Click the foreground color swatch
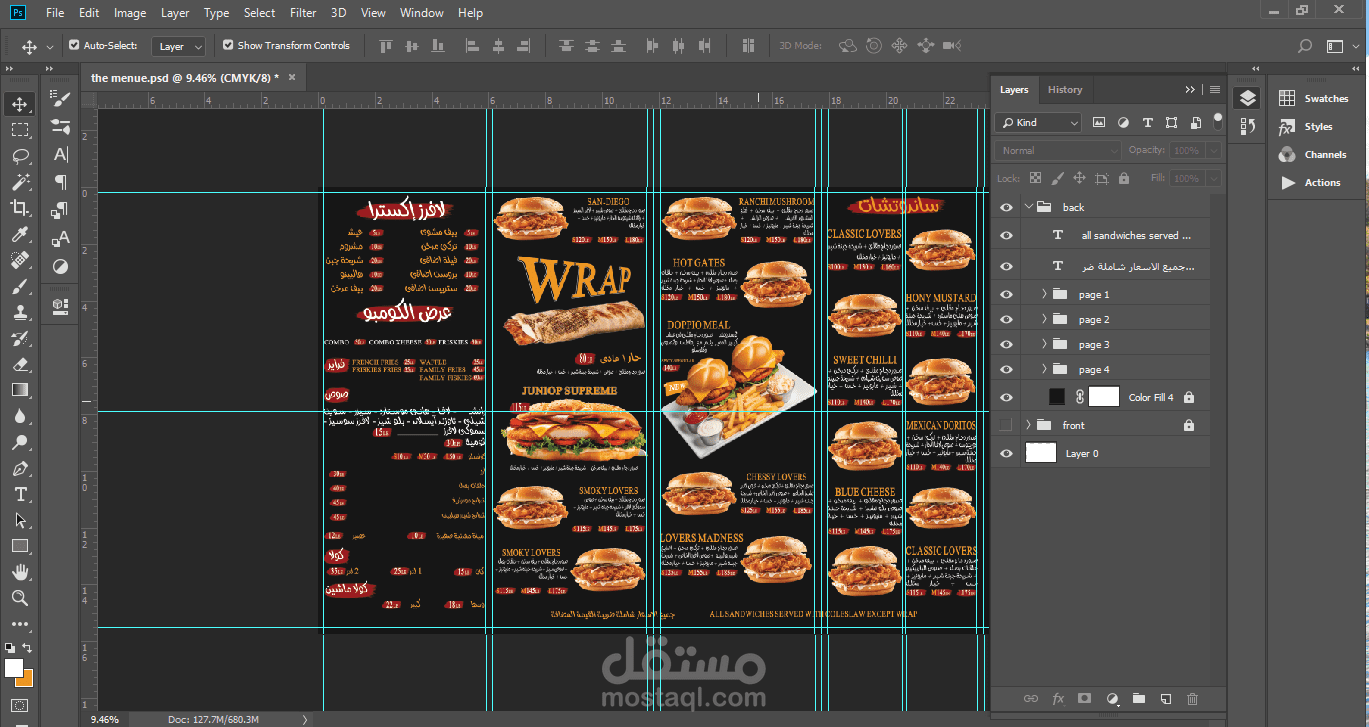1369x727 pixels. pyautogui.click(x=13, y=667)
